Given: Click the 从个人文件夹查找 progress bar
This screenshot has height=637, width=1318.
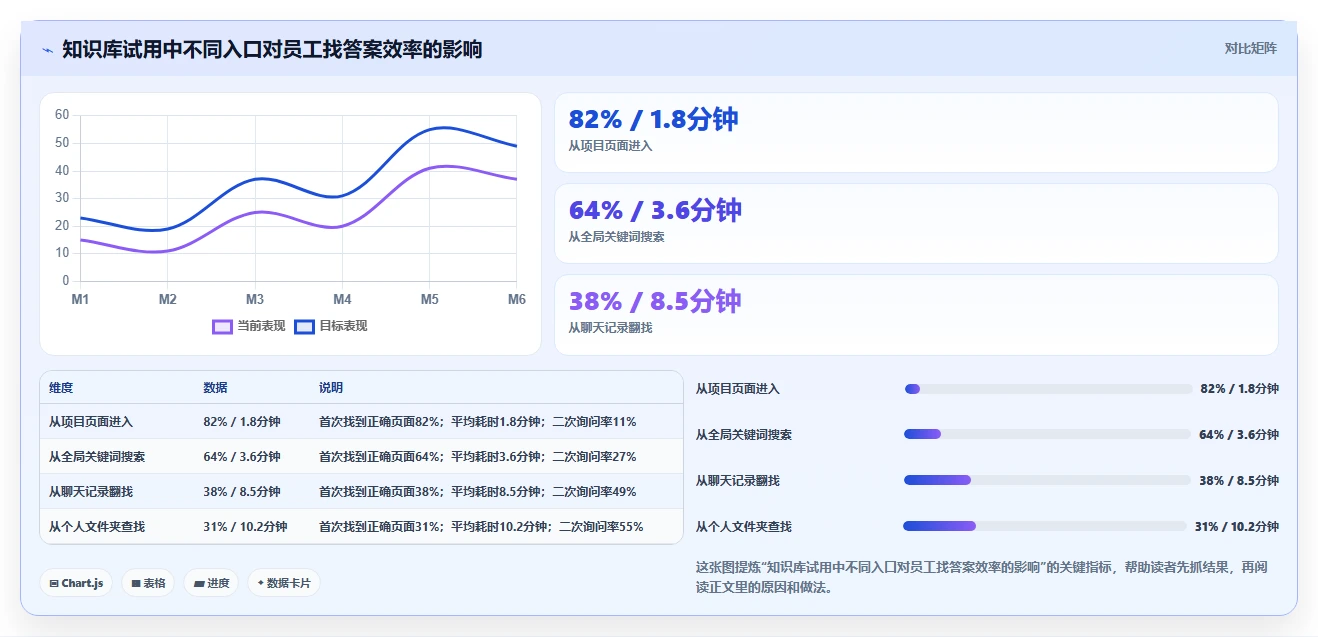Looking at the screenshot, I should coord(1045,526).
